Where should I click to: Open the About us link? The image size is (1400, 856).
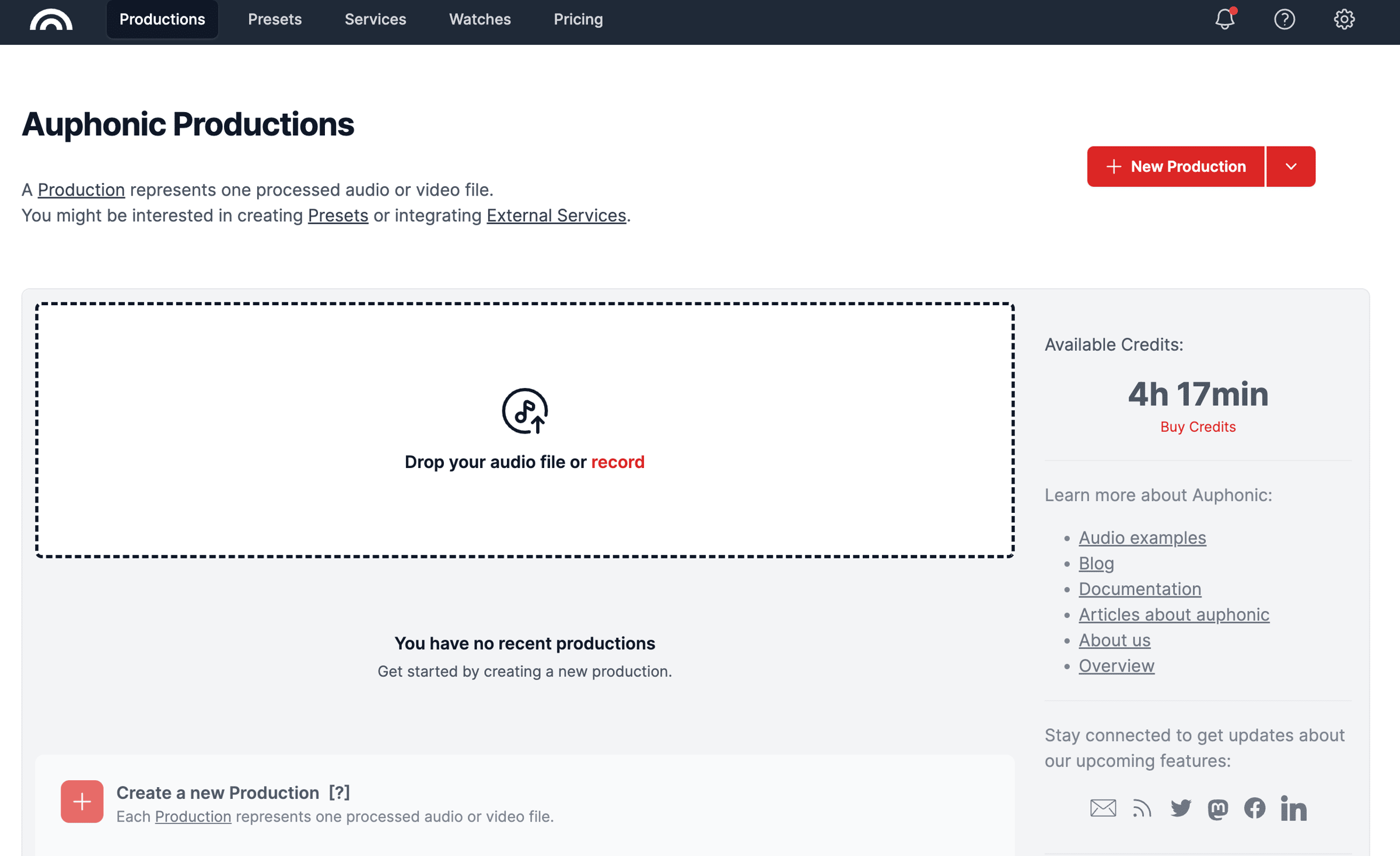(1114, 640)
